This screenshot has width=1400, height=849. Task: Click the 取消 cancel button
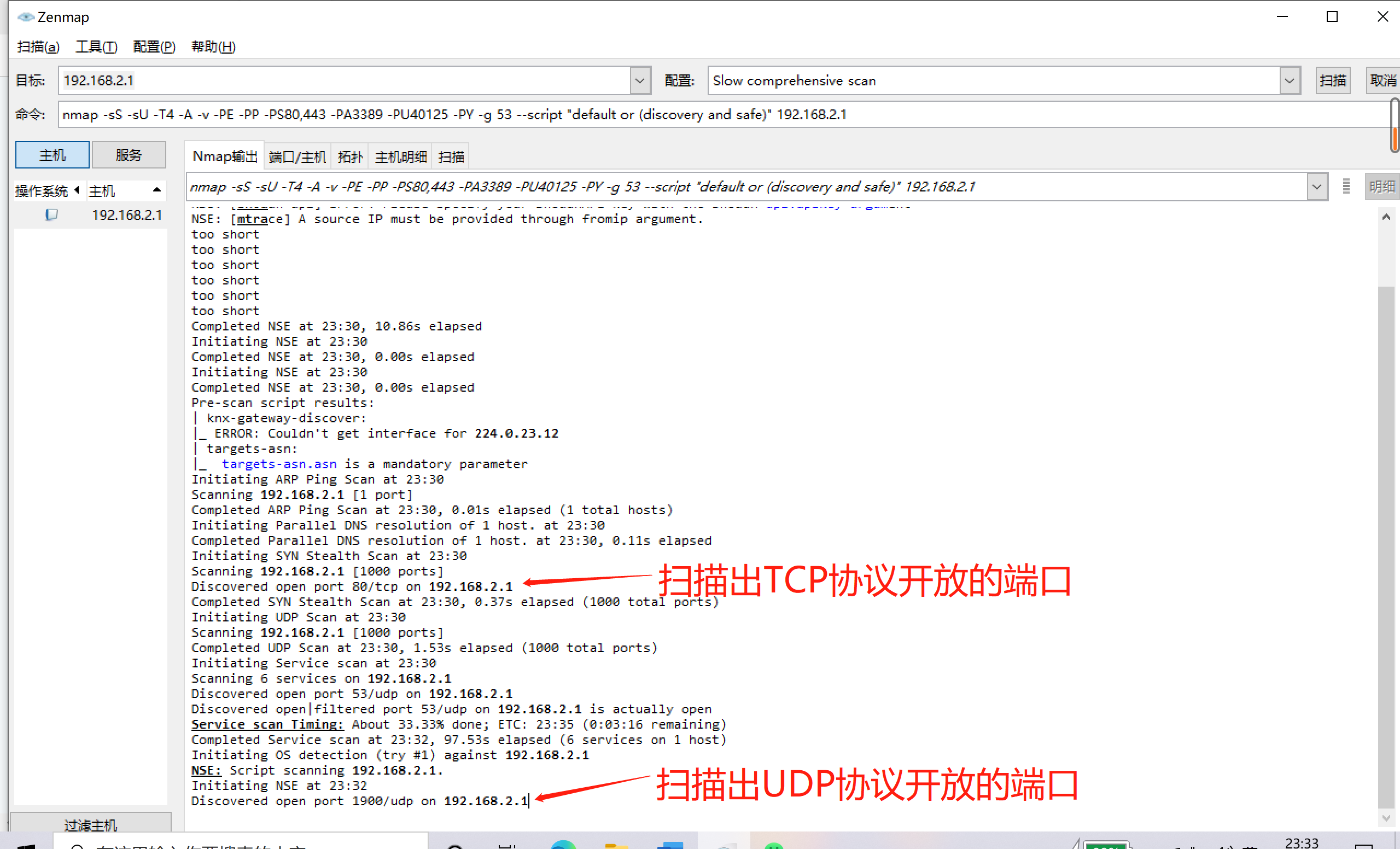(1382, 80)
